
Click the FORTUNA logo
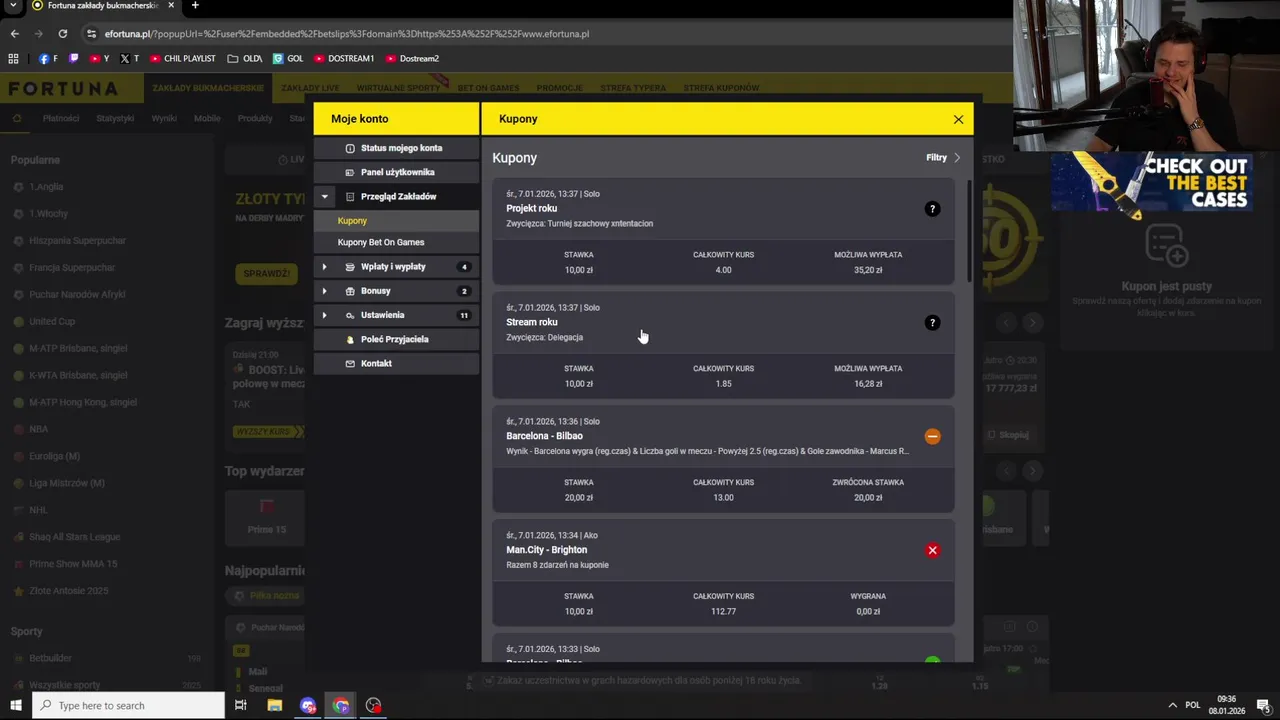click(x=64, y=89)
